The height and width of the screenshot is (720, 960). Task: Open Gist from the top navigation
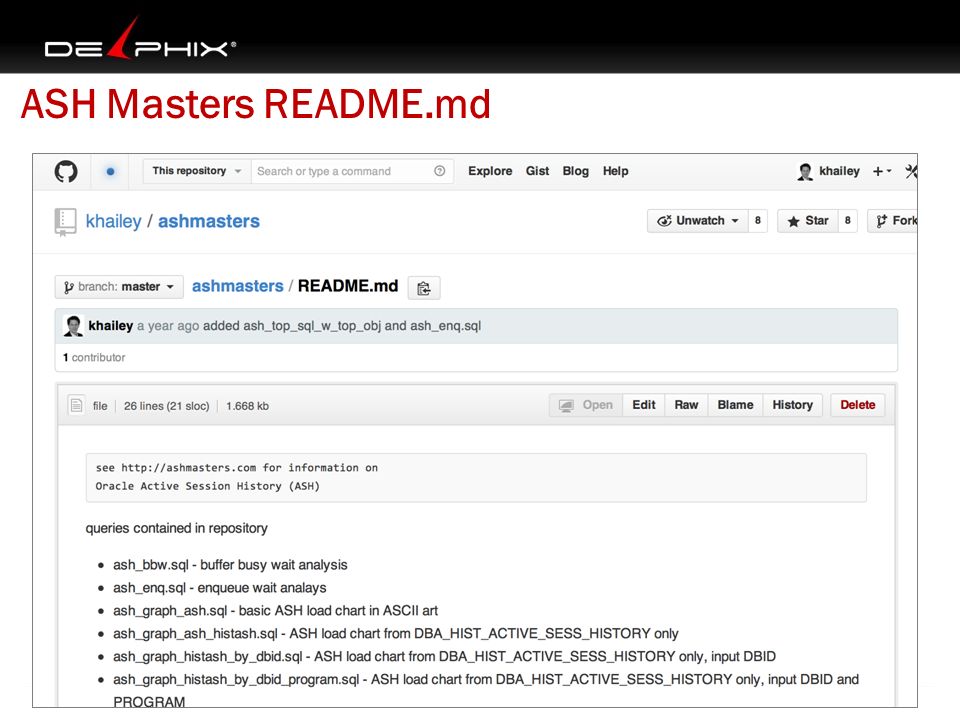coord(537,171)
